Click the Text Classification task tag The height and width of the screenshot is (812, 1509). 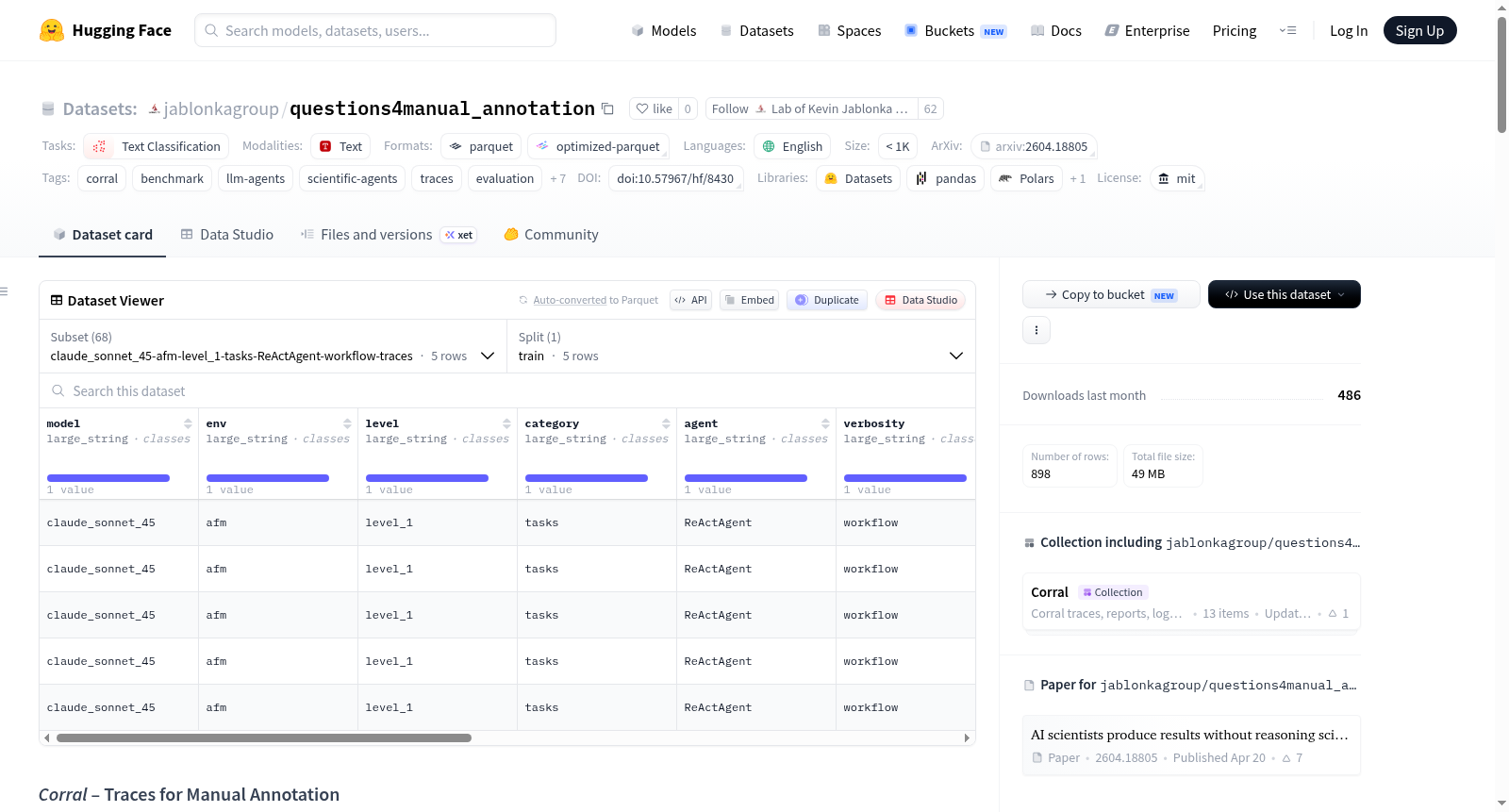157,147
